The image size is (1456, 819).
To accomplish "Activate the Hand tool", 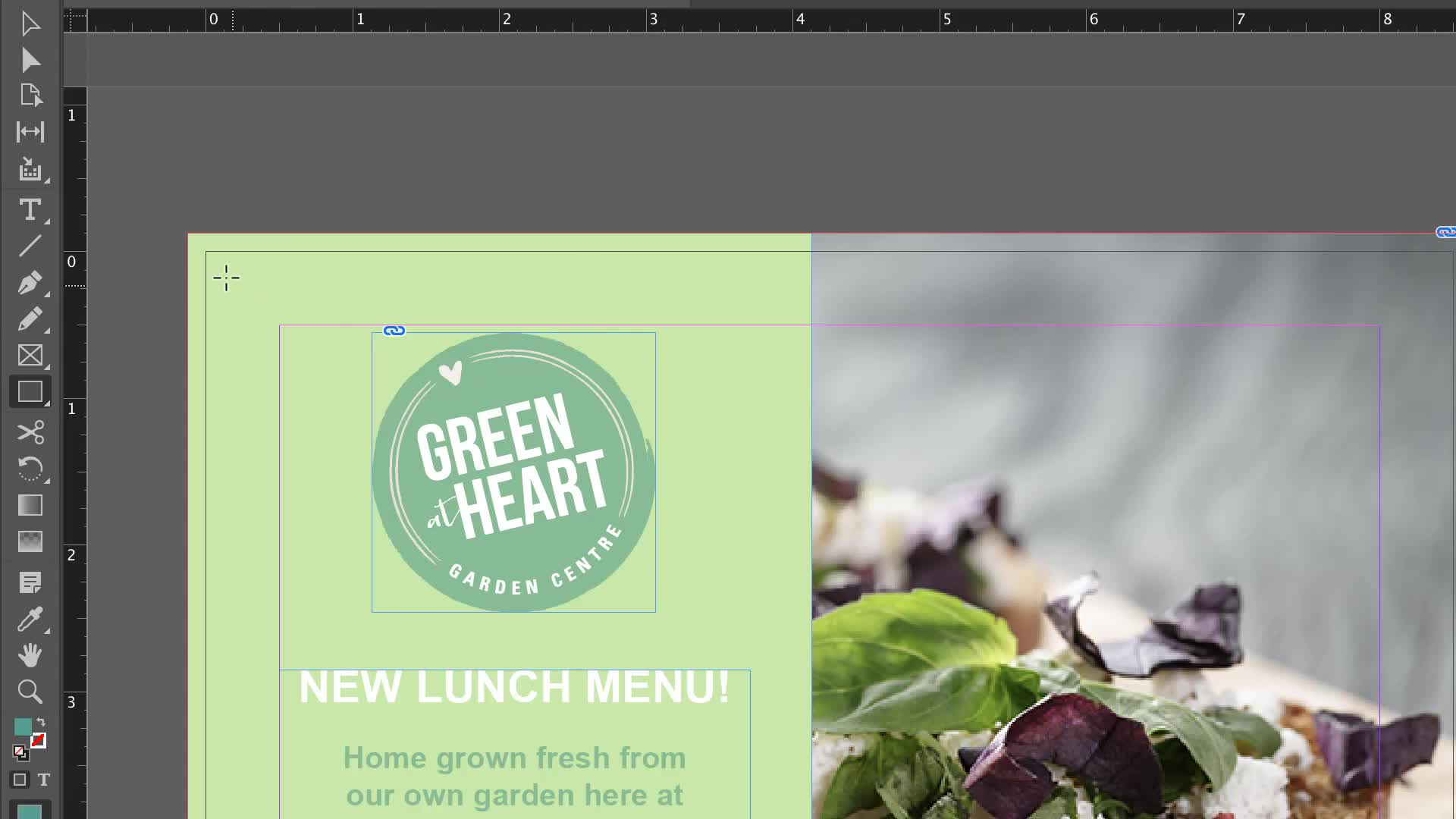I will pos(30,655).
